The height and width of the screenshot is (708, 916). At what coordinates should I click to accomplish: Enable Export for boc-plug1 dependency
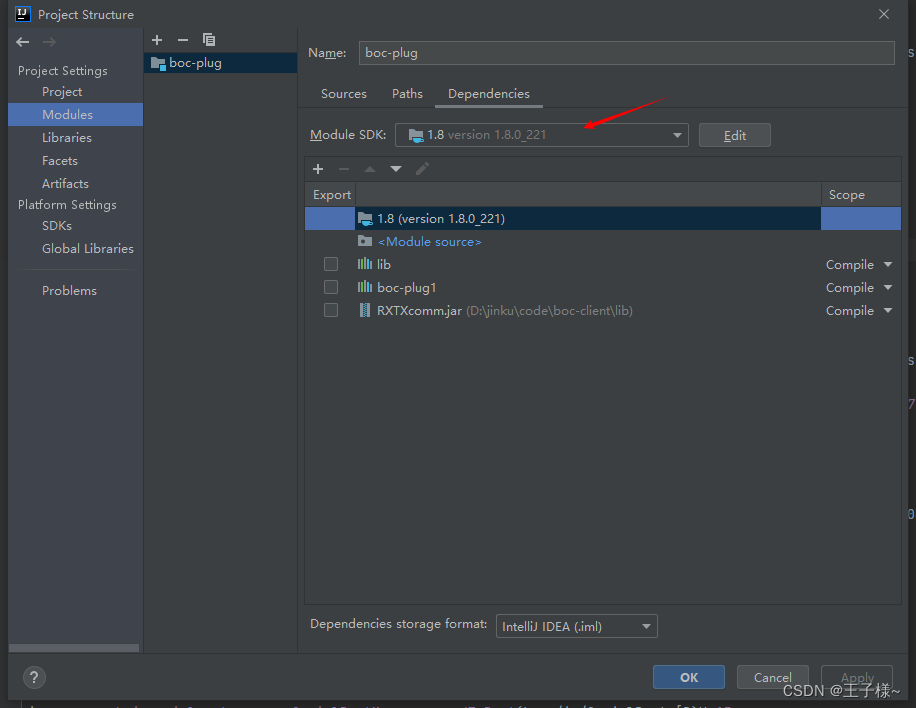tap(331, 287)
